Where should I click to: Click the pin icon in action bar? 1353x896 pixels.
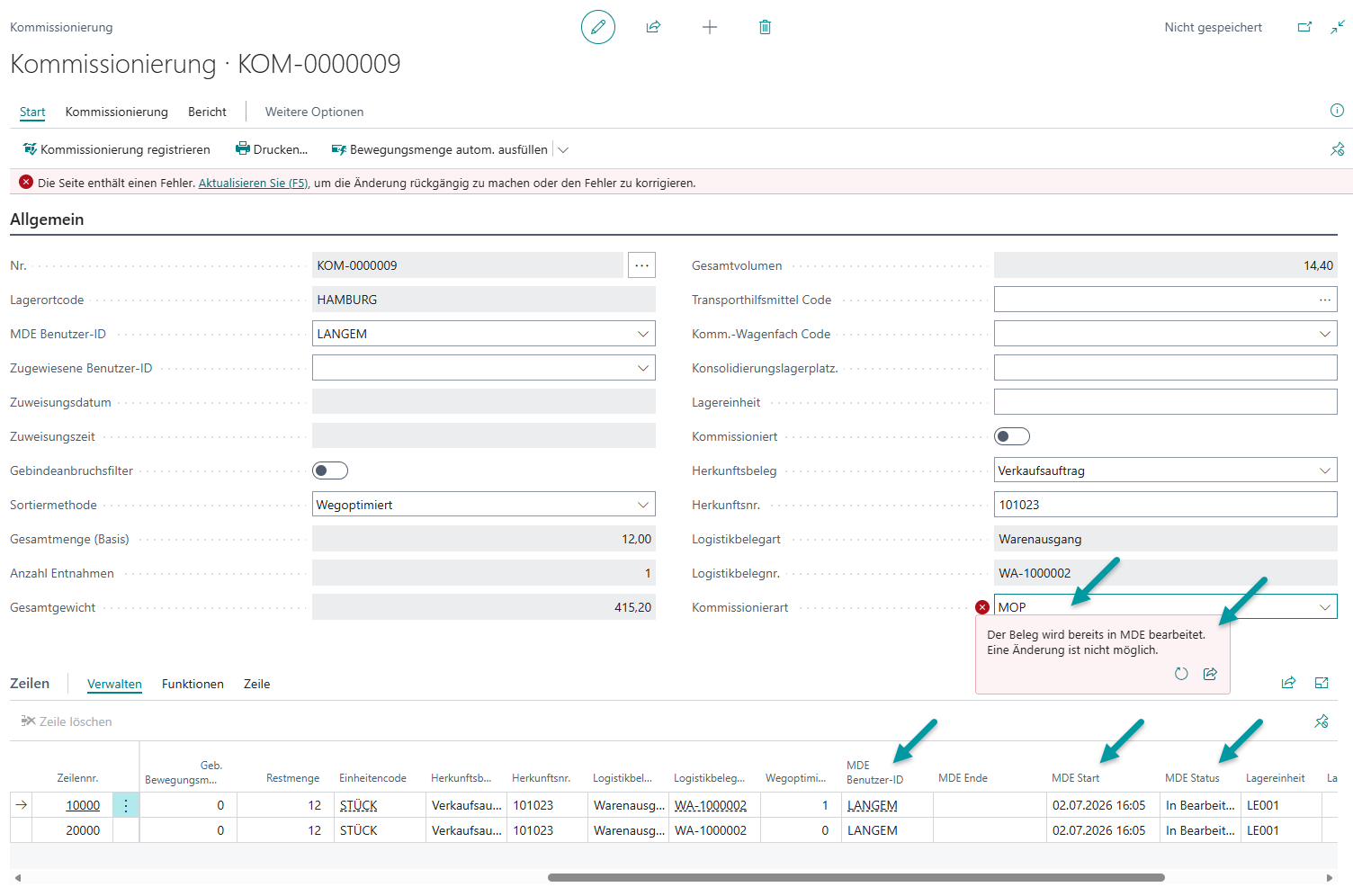(1338, 149)
